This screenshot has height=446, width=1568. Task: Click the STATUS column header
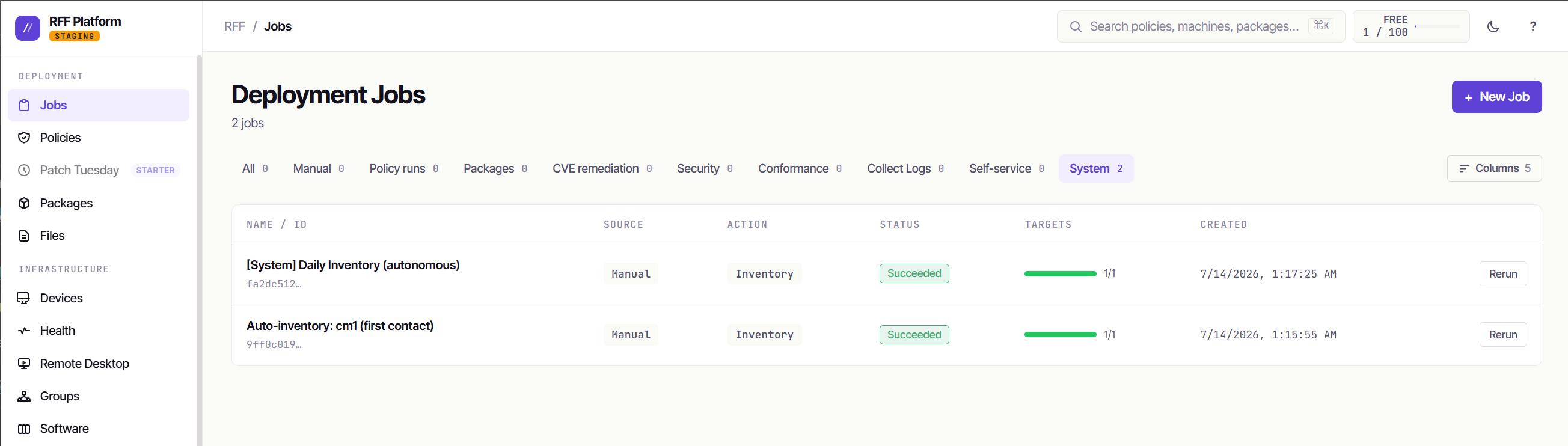click(x=899, y=225)
